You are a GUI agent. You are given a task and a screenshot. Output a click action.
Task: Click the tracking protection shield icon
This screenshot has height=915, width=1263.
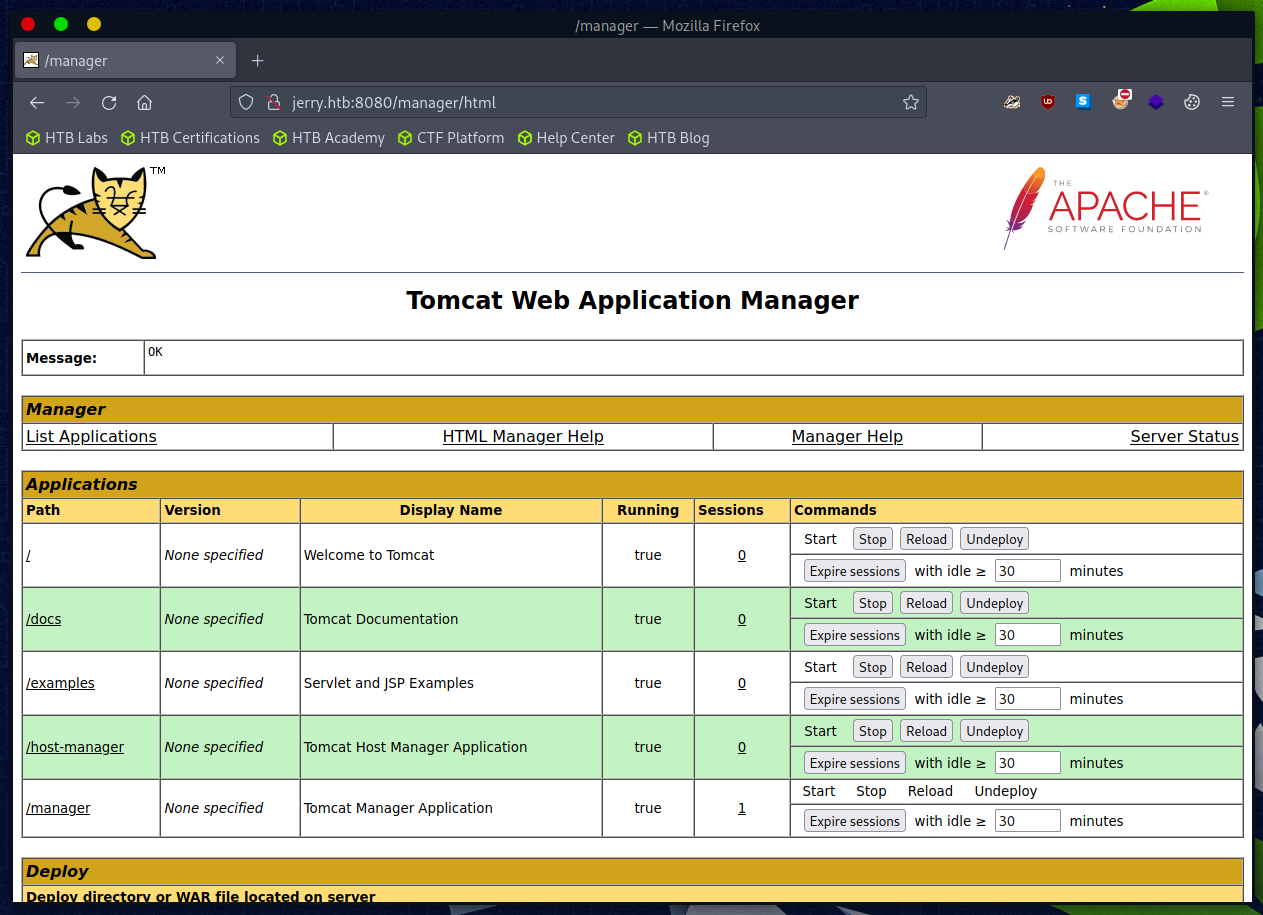click(248, 102)
